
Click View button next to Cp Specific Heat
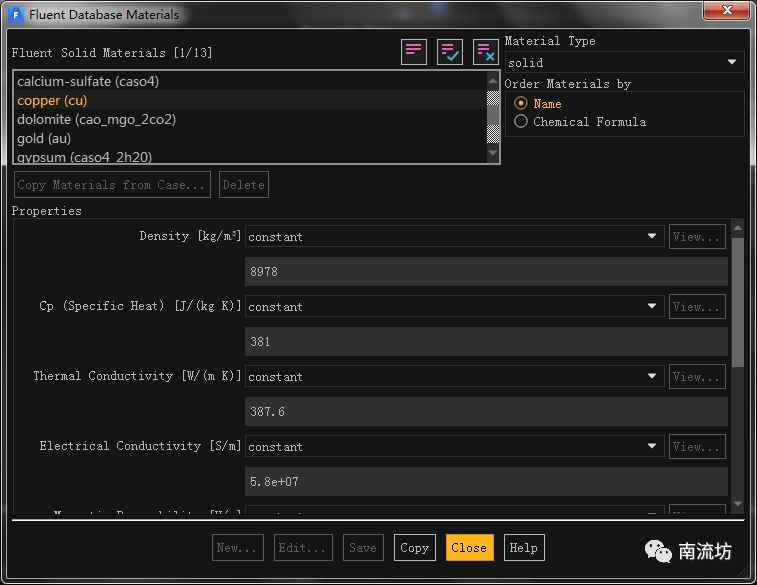click(697, 306)
